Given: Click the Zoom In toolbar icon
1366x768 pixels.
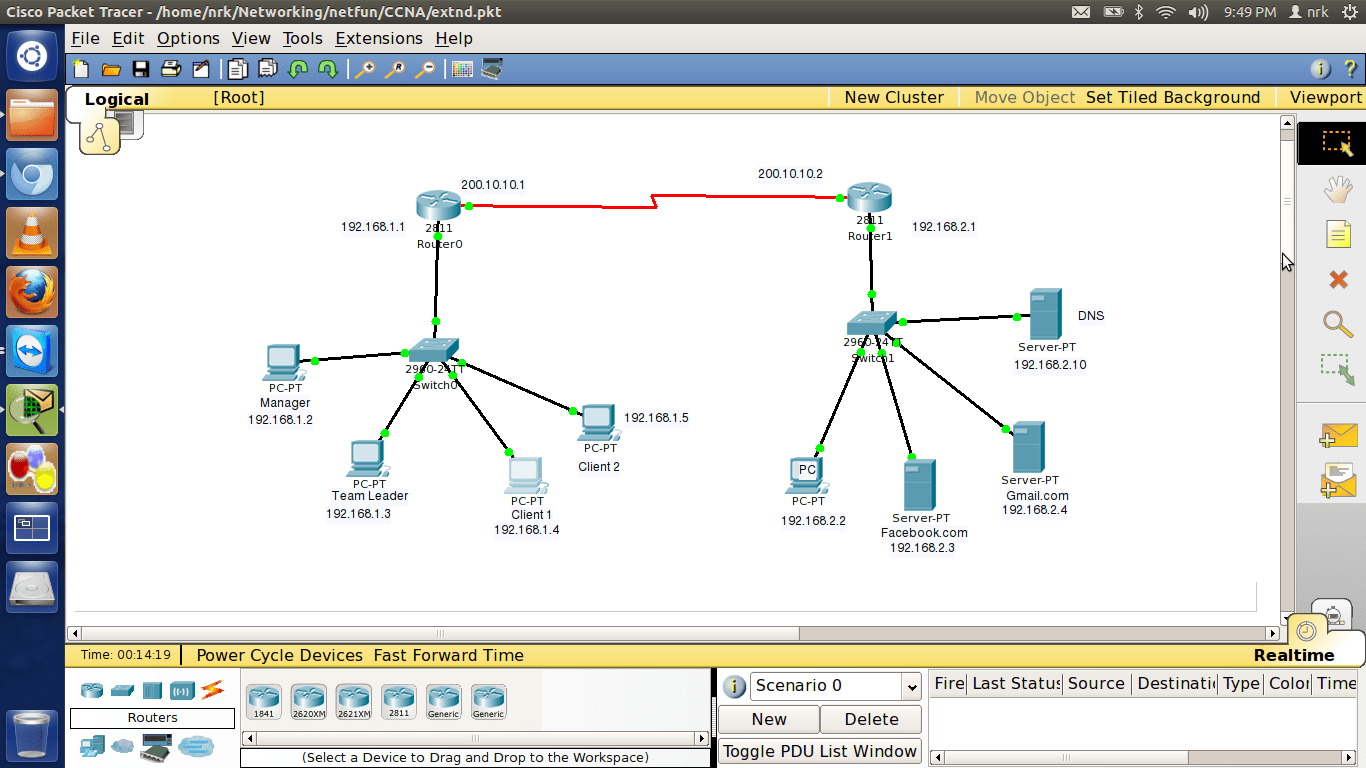Looking at the screenshot, I should (x=365, y=69).
